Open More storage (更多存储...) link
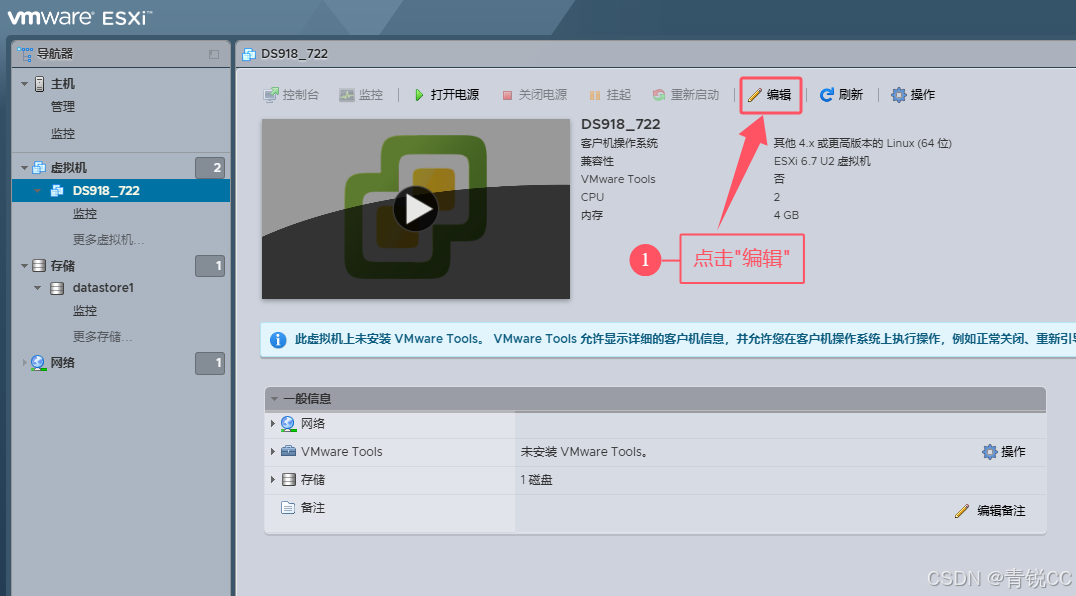Image resolution: width=1076 pixels, height=596 pixels. [102, 337]
